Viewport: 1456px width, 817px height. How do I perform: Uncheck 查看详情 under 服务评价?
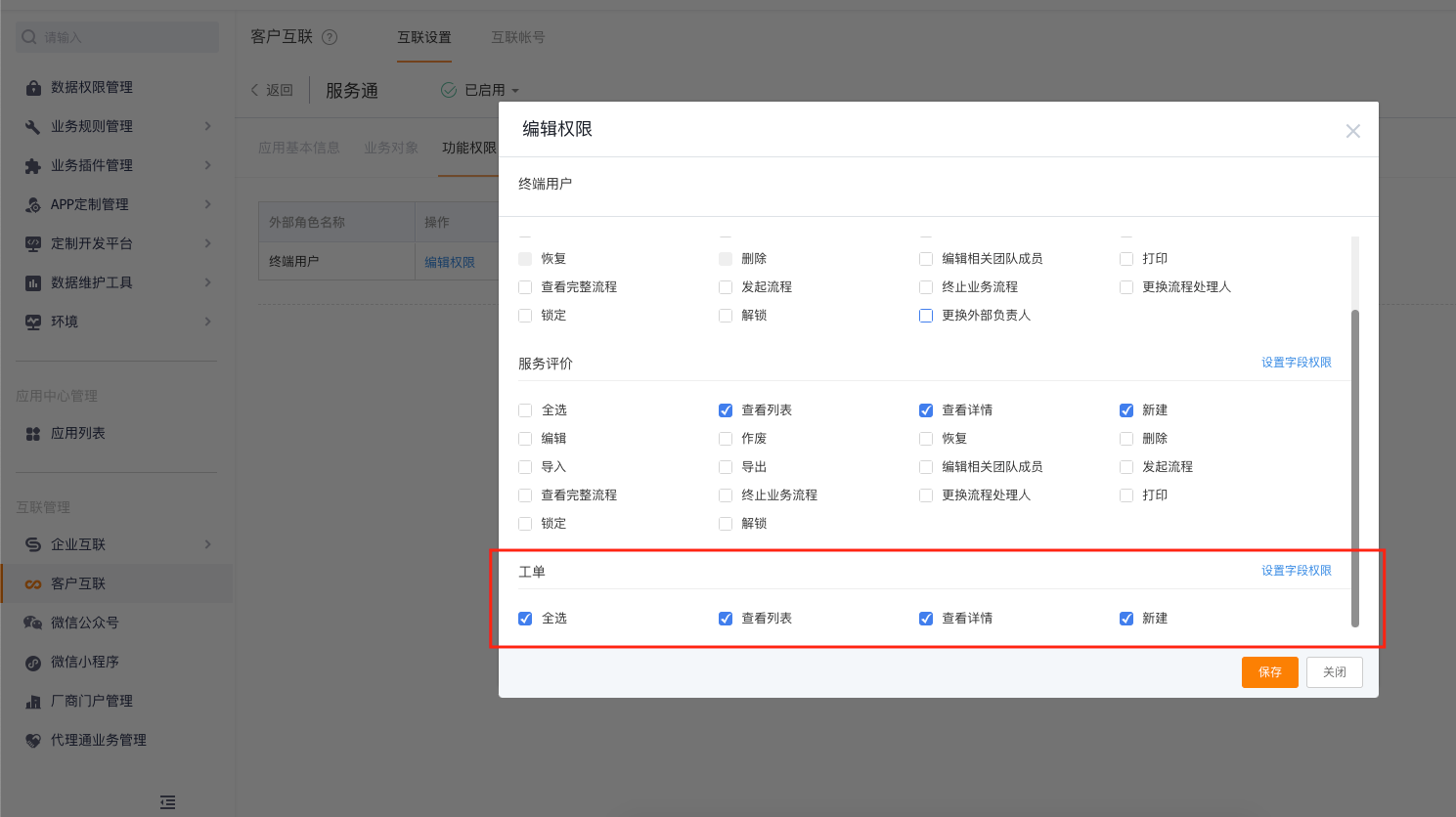[926, 410]
